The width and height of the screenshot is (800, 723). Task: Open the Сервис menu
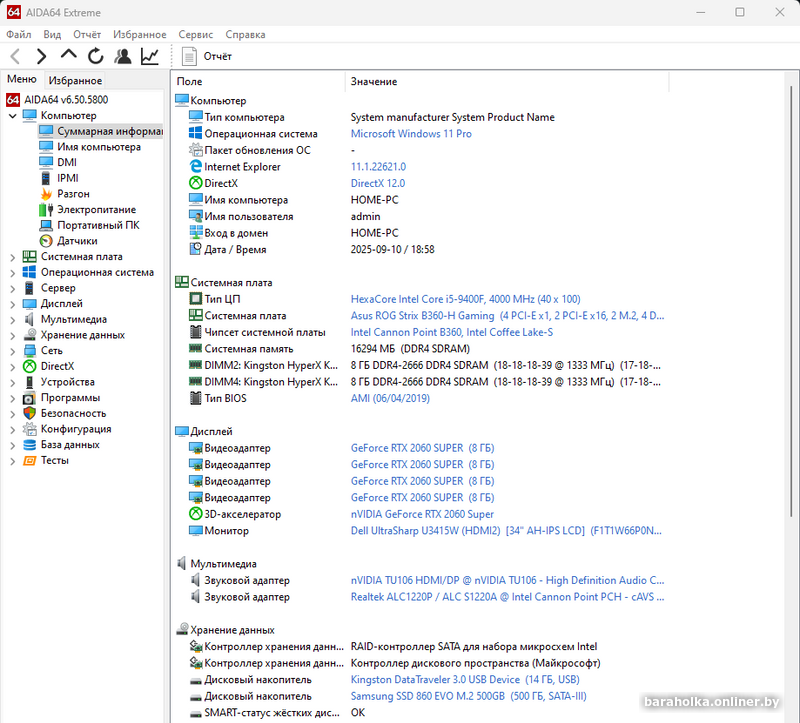[x=195, y=35]
